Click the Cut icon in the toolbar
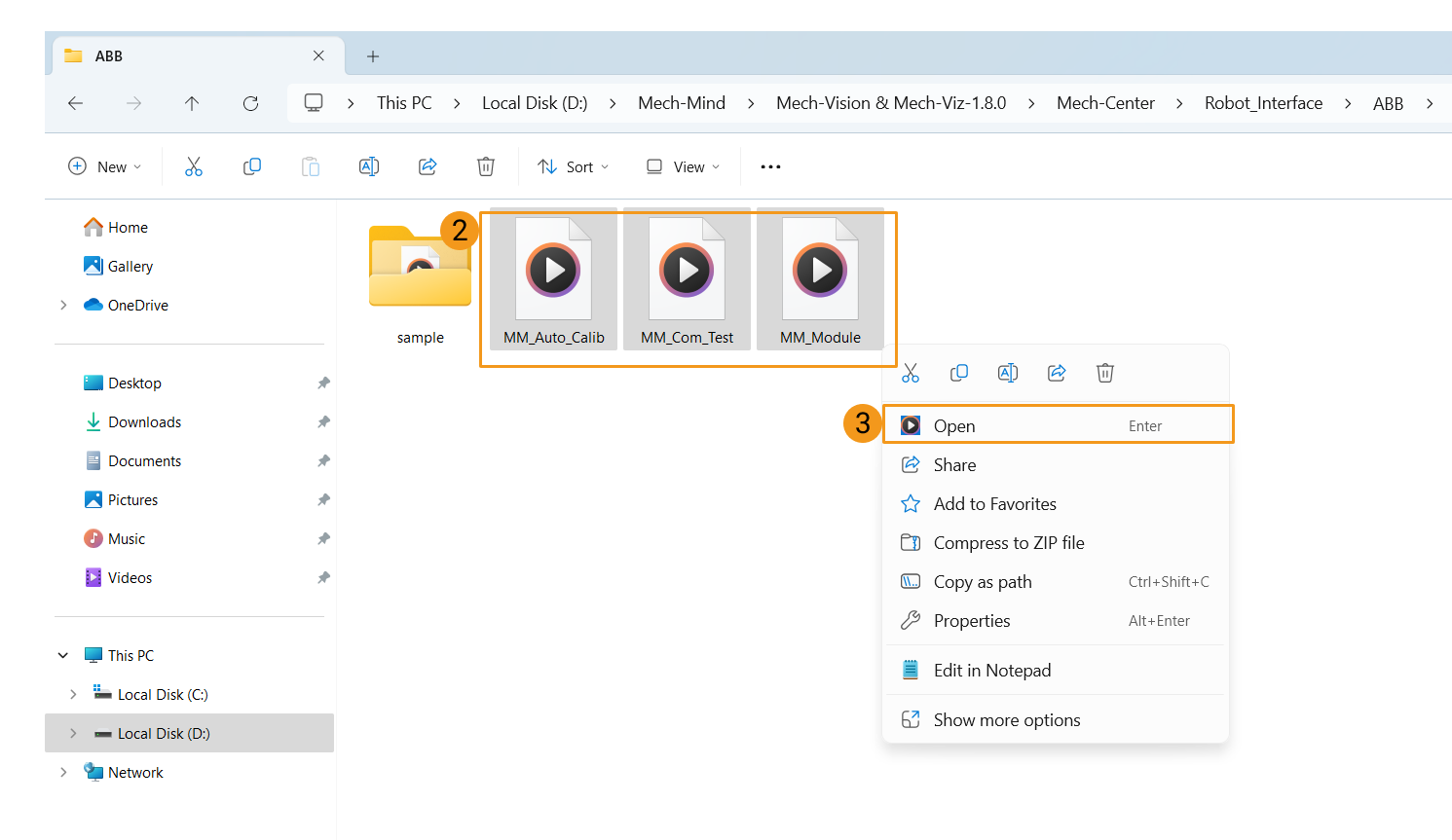This screenshot has width=1452, height=840. click(x=194, y=166)
